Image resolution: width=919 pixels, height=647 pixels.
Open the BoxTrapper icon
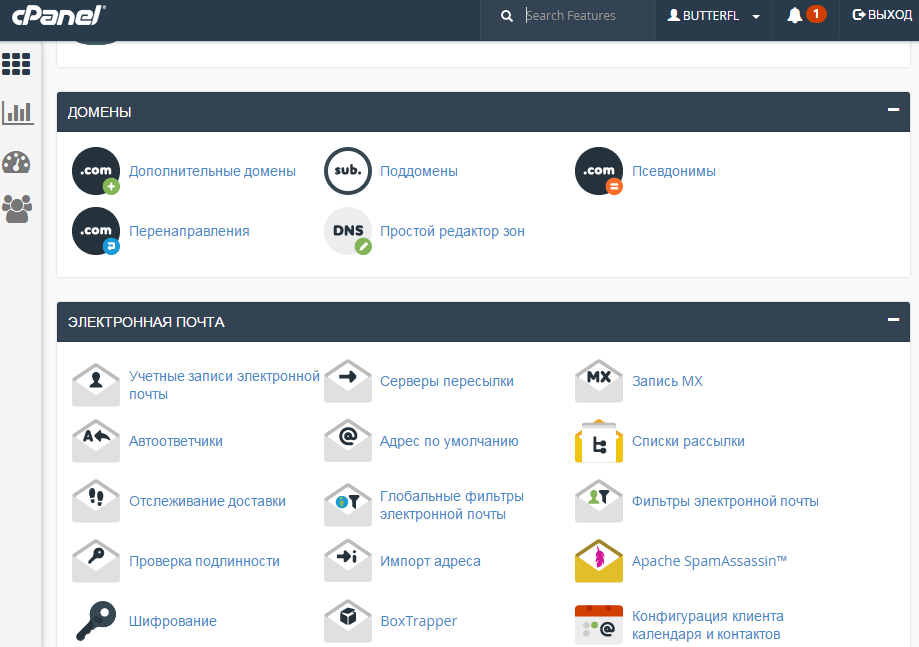[348, 621]
